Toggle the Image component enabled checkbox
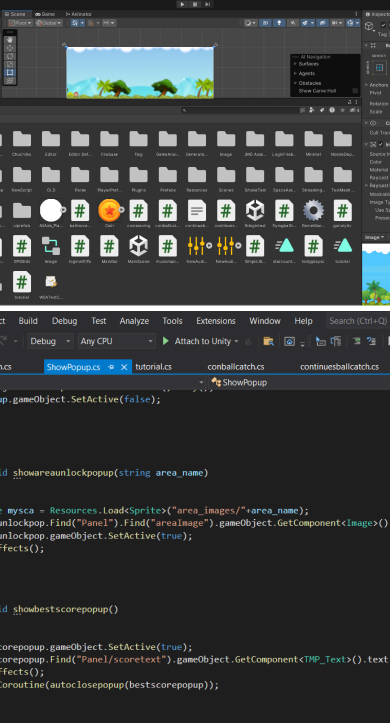 [x=381, y=144]
